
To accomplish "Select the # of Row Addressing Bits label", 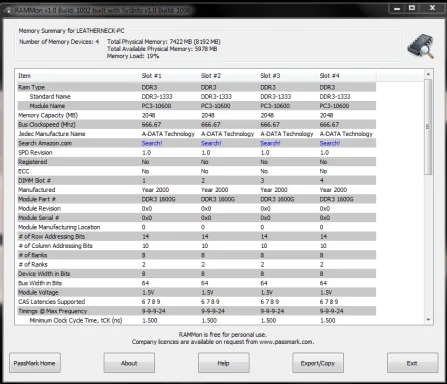I will [52, 237].
